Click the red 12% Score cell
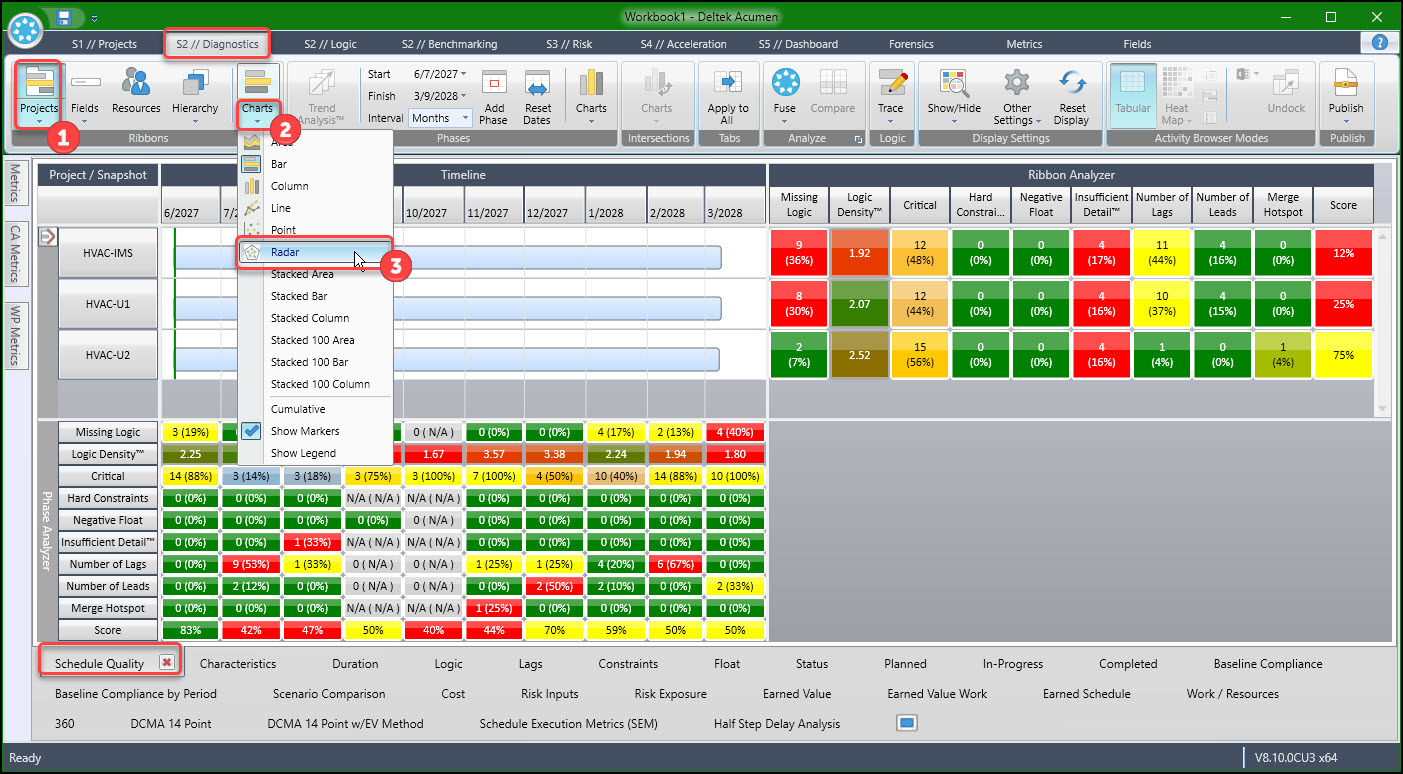 pos(1343,253)
